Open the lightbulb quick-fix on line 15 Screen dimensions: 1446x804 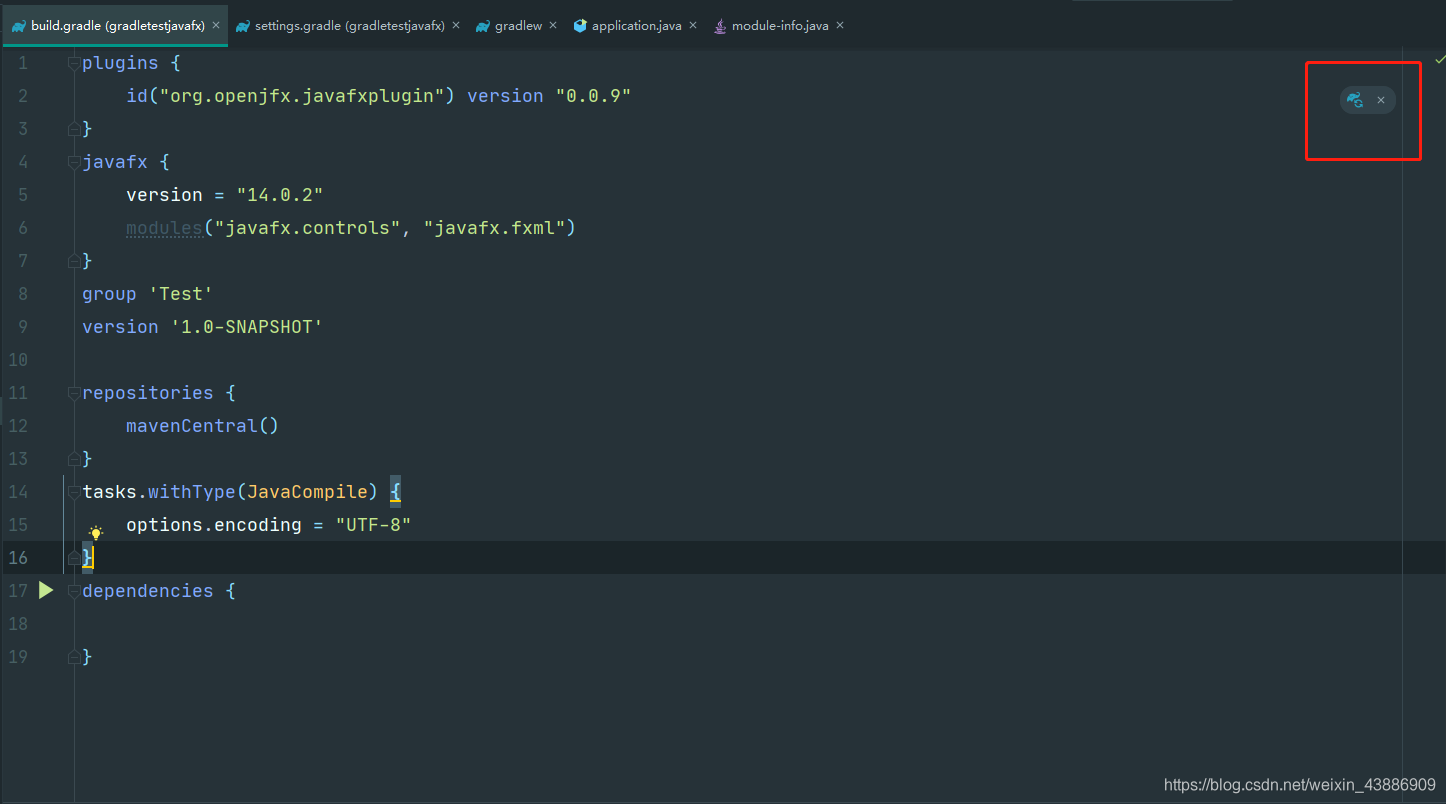point(96,533)
